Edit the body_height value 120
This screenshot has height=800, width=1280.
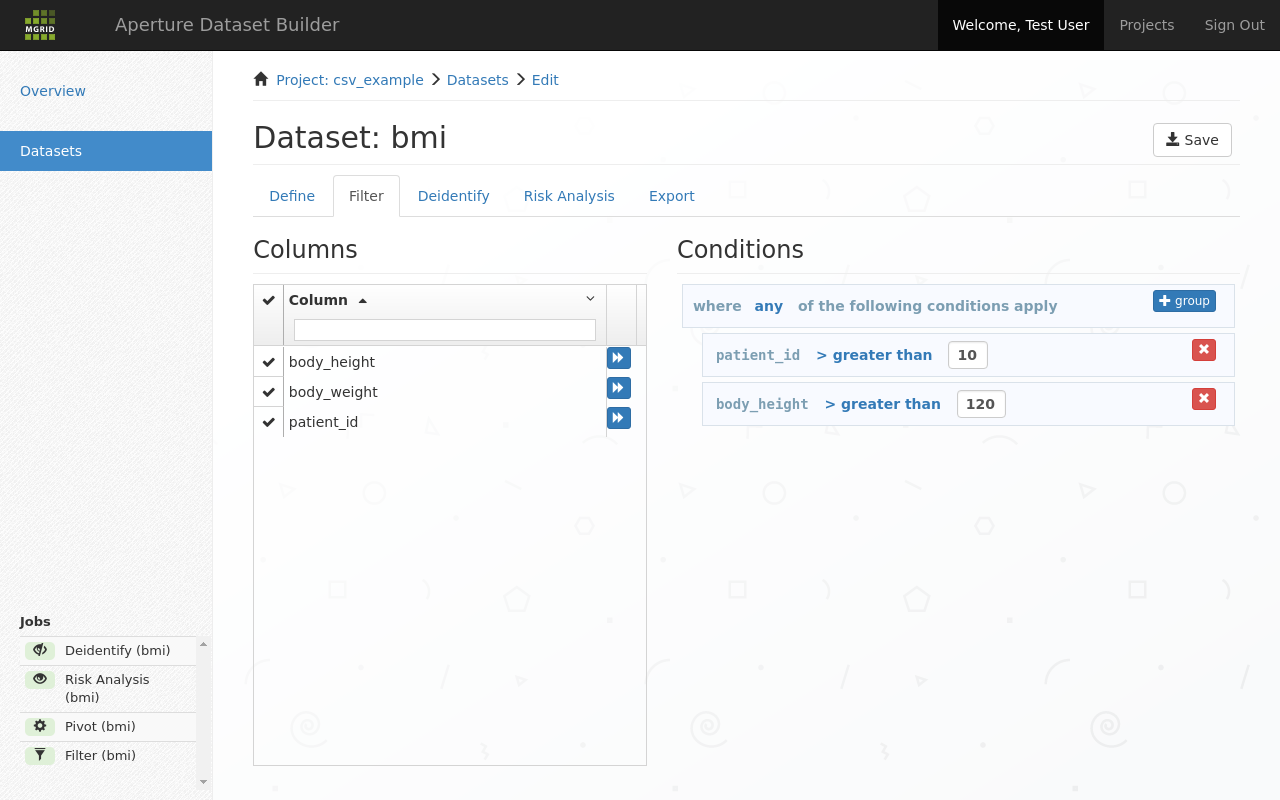(981, 404)
